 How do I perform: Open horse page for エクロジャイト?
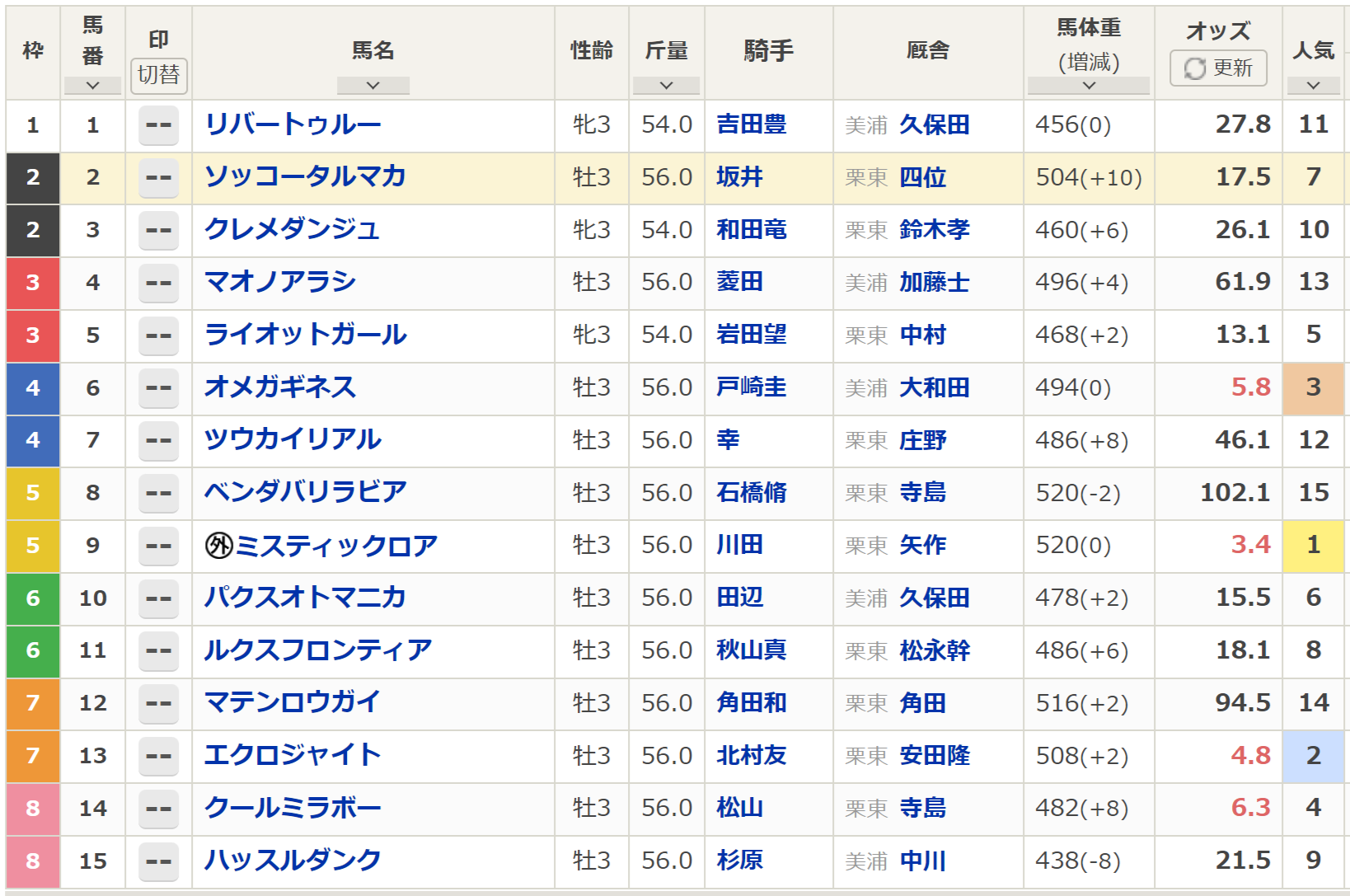pyautogui.click(x=293, y=755)
